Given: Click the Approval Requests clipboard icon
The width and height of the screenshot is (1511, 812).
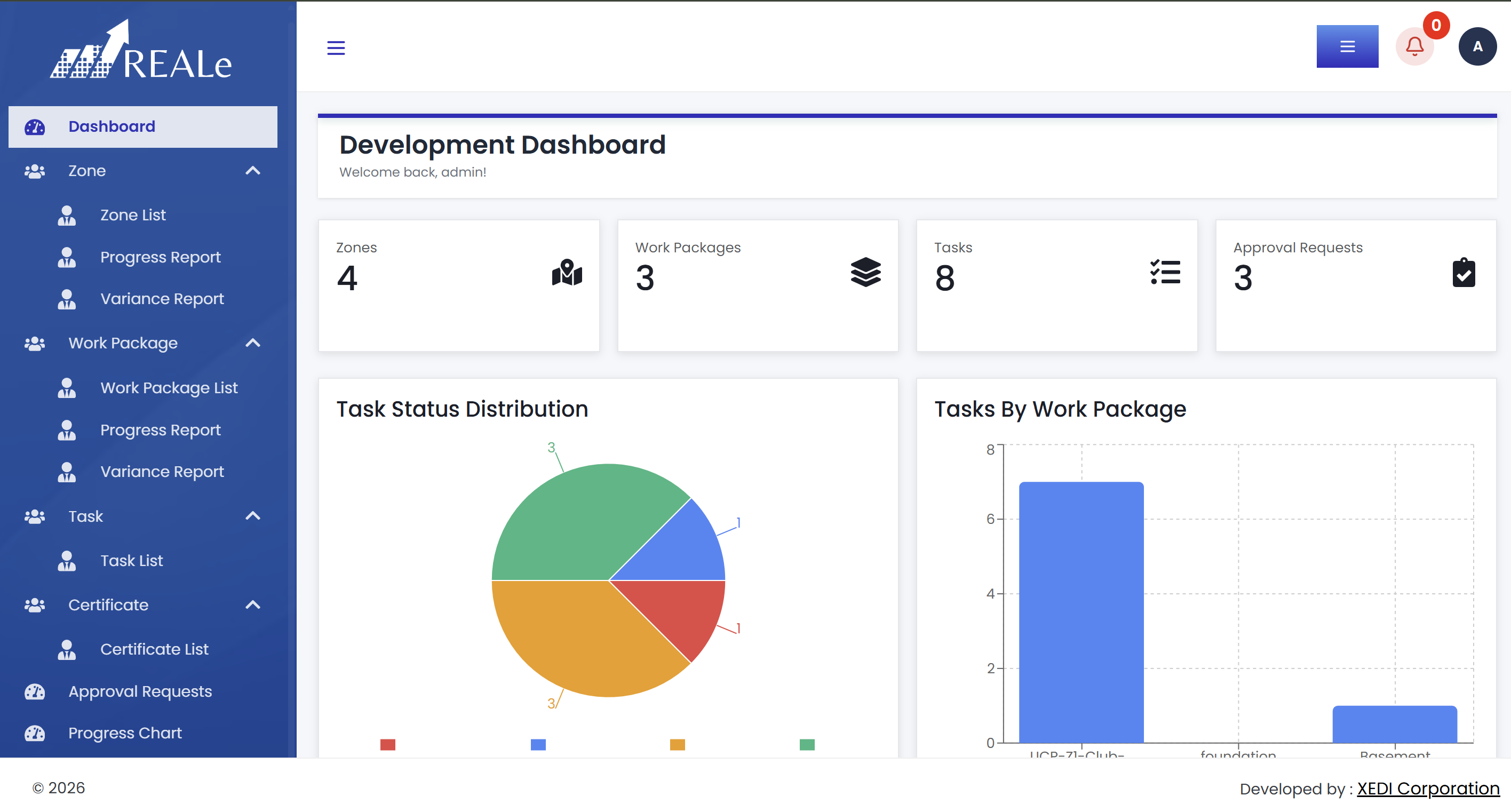Looking at the screenshot, I should pos(1464,273).
